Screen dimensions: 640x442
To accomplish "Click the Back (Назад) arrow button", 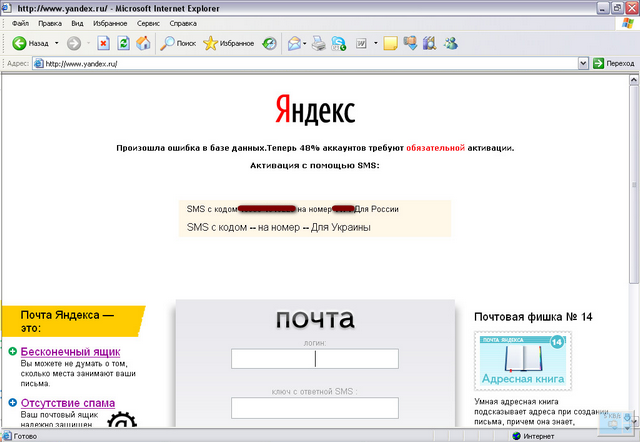I will (x=29, y=43).
